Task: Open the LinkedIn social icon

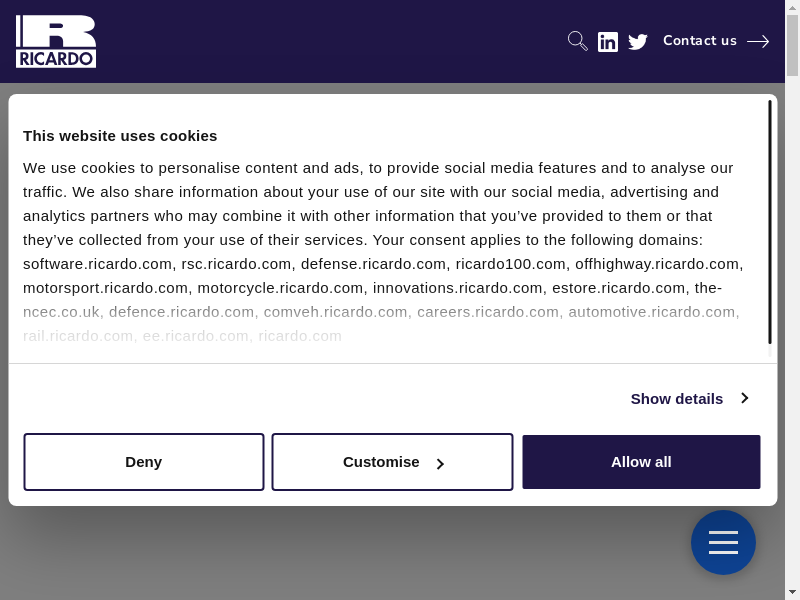Action: pos(608,41)
